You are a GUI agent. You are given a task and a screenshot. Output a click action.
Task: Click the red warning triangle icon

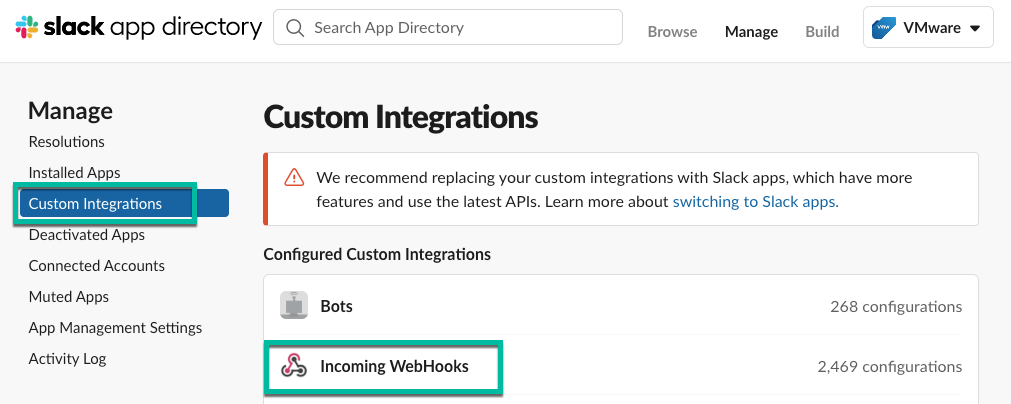[x=294, y=177]
